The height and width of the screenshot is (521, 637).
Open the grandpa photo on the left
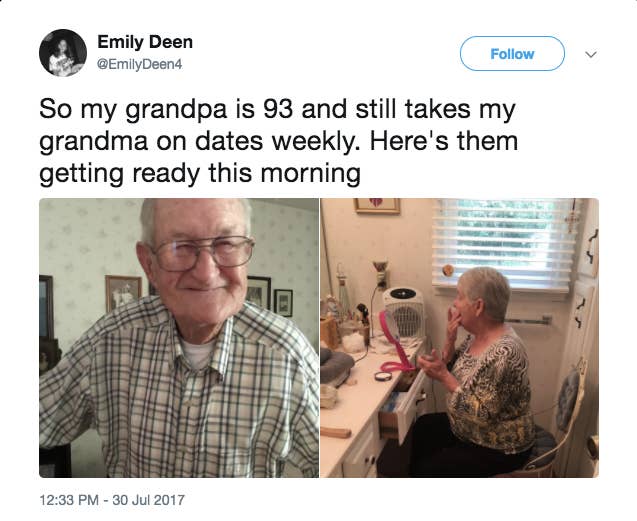[x=179, y=338]
